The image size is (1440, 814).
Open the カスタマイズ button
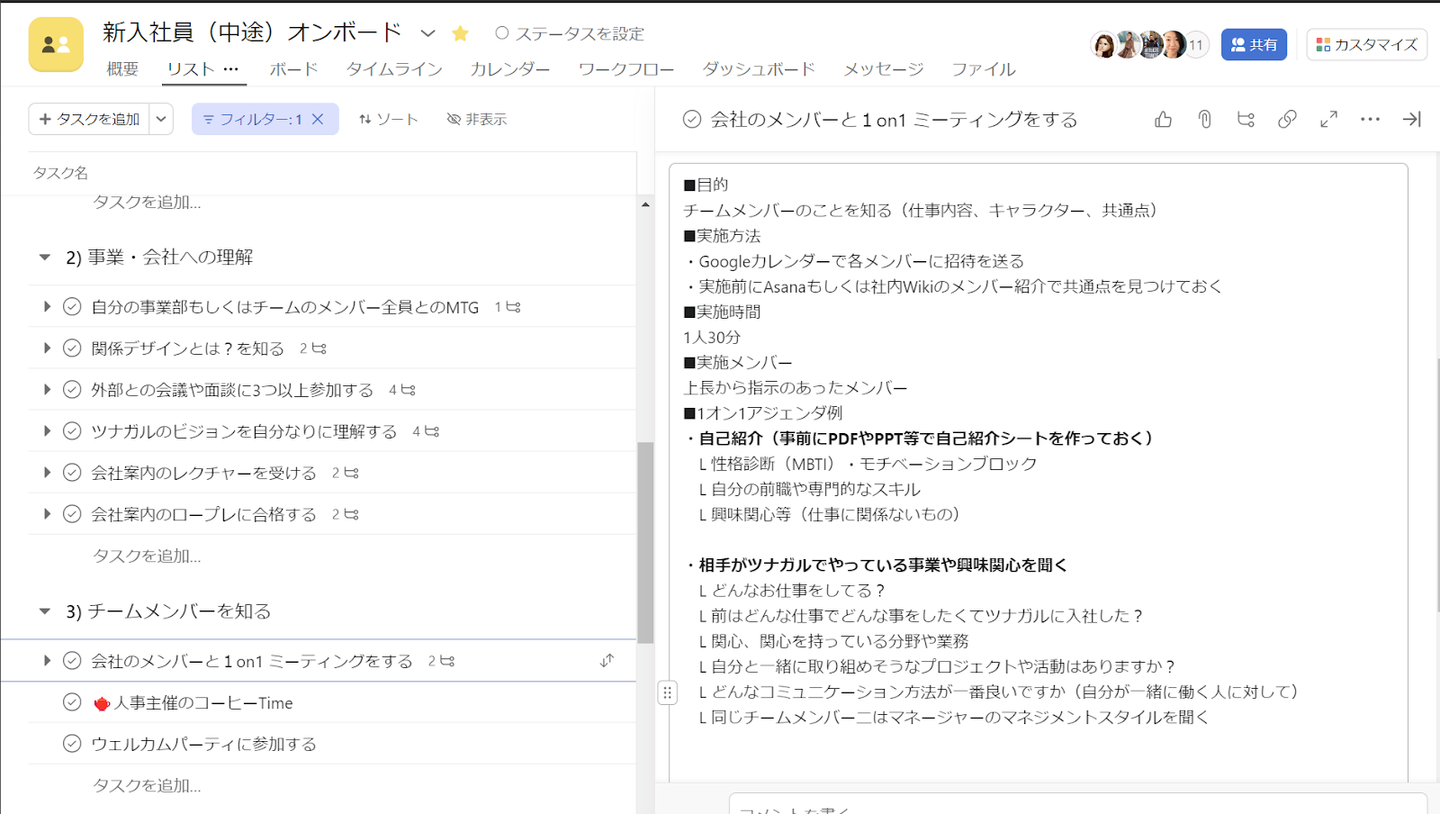click(1367, 44)
